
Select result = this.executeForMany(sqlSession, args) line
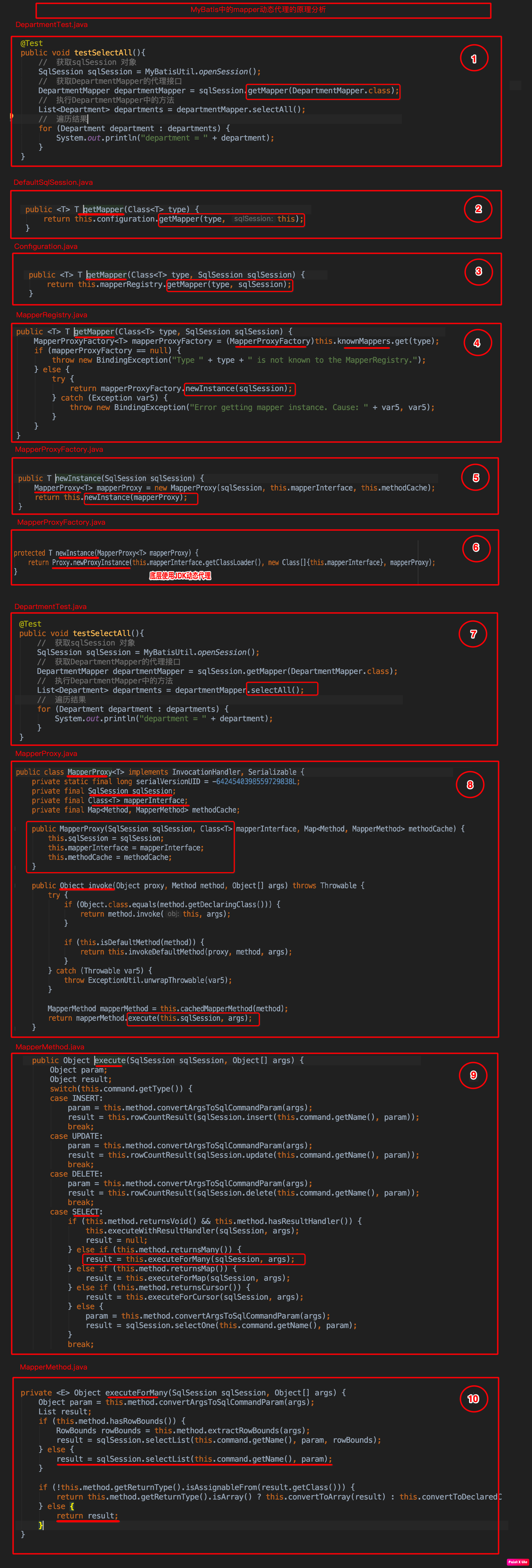click(x=190, y=1259)
